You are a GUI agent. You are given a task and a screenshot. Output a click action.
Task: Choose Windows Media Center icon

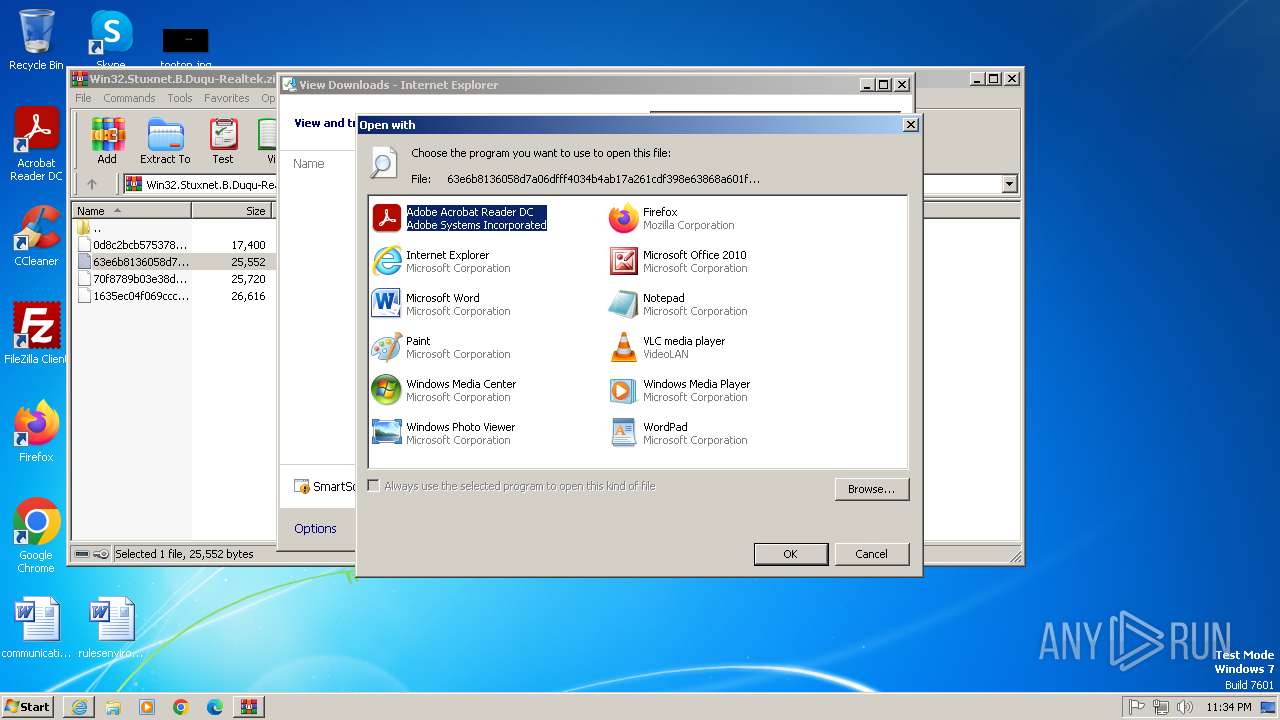click(x=386, y=390)
